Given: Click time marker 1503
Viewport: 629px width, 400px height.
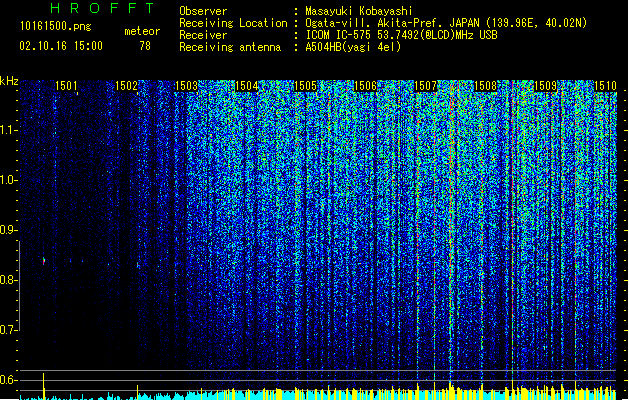Looking at the screenshot, I should click(x=187, y=86).
